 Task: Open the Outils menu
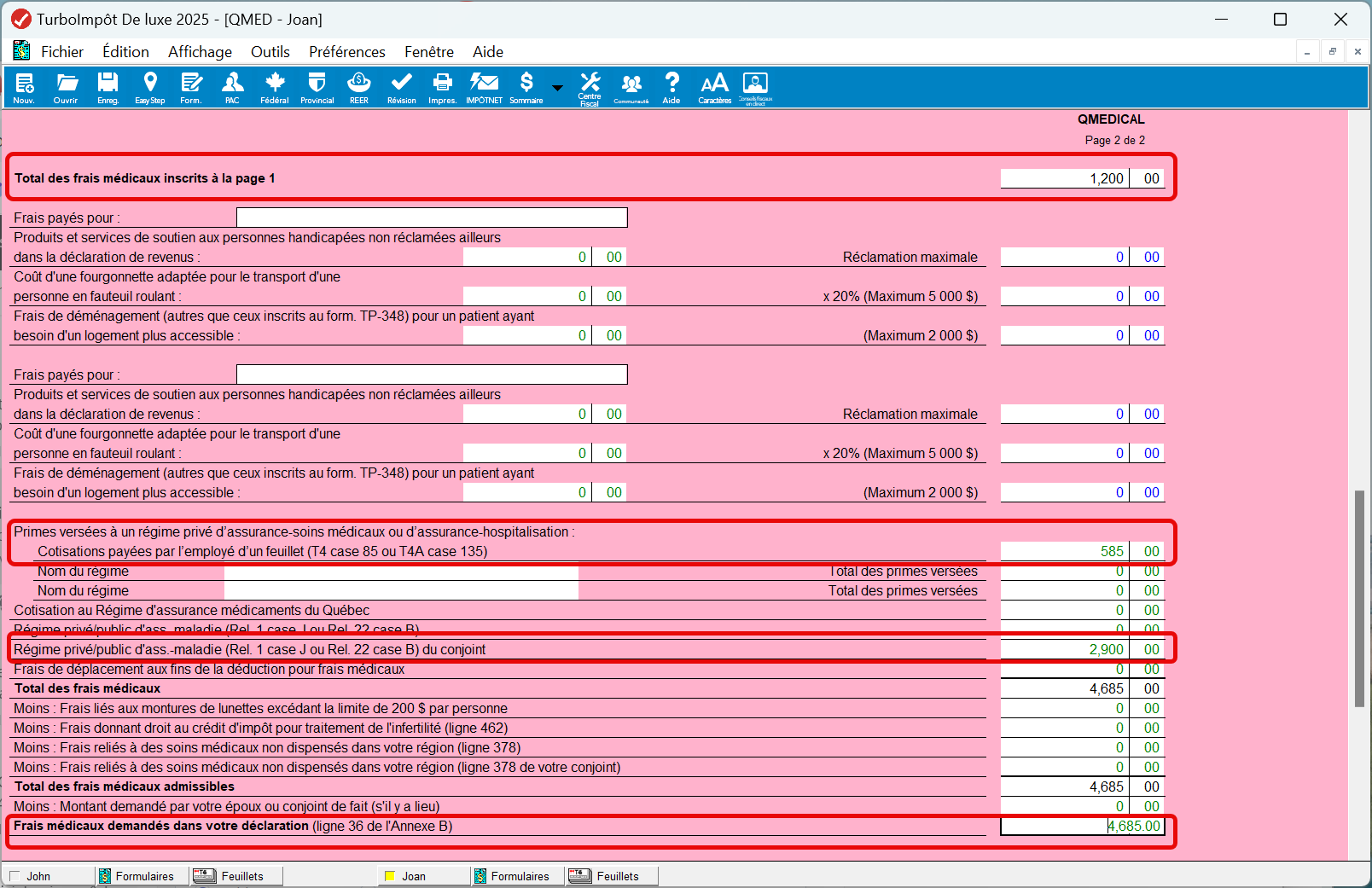[270, 52]
